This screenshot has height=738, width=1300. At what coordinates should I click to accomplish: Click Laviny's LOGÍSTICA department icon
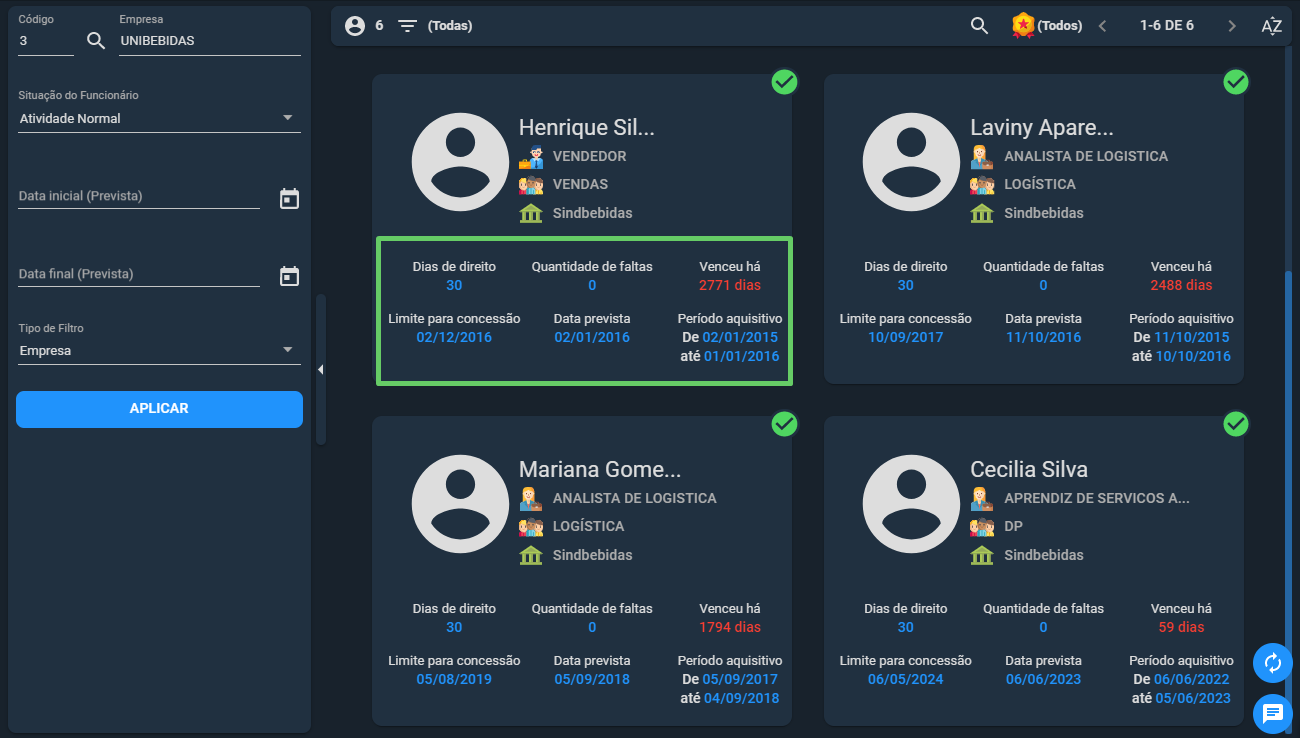click(982, 185)
